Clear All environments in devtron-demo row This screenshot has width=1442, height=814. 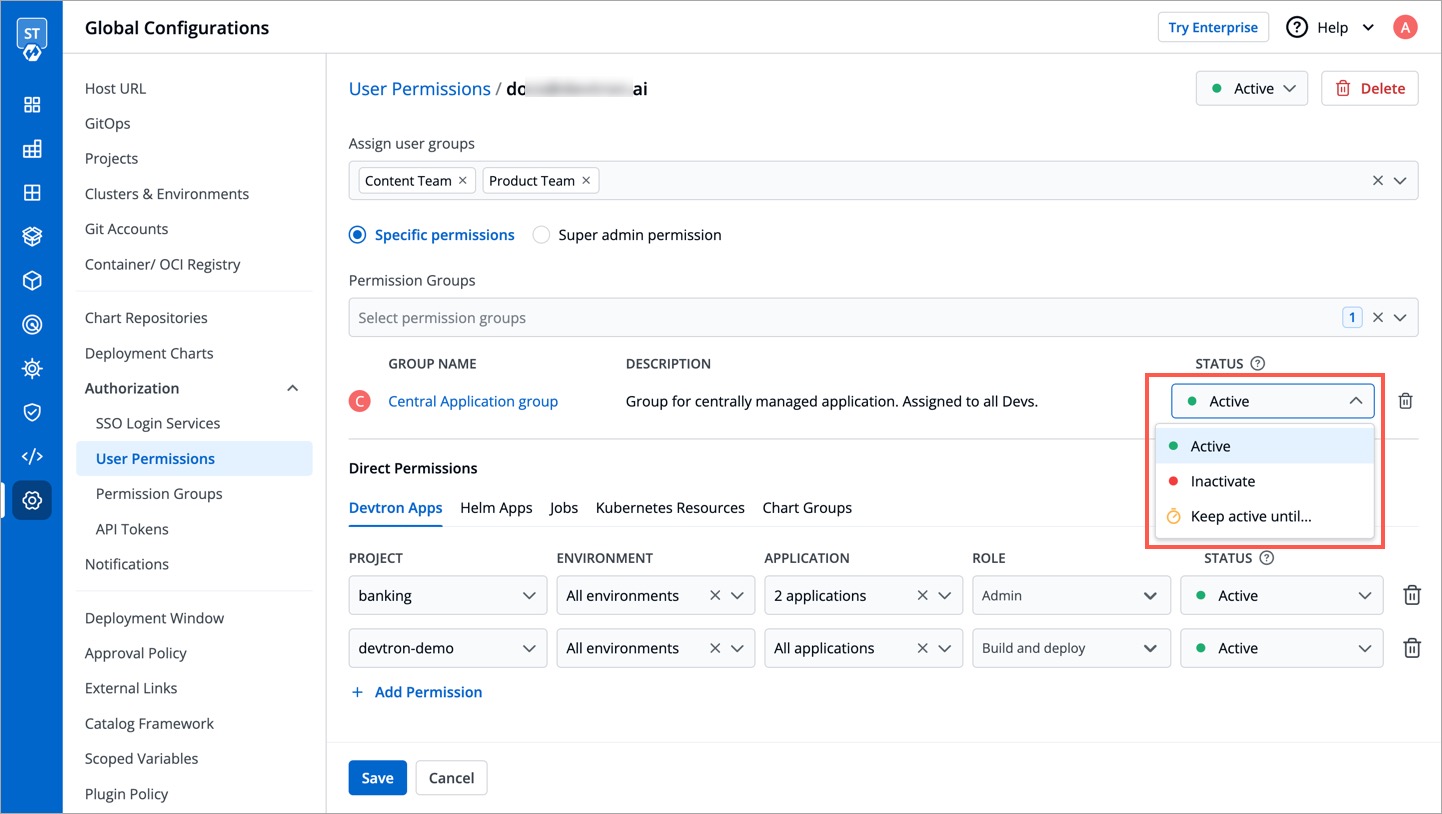(x=715, y=648)
